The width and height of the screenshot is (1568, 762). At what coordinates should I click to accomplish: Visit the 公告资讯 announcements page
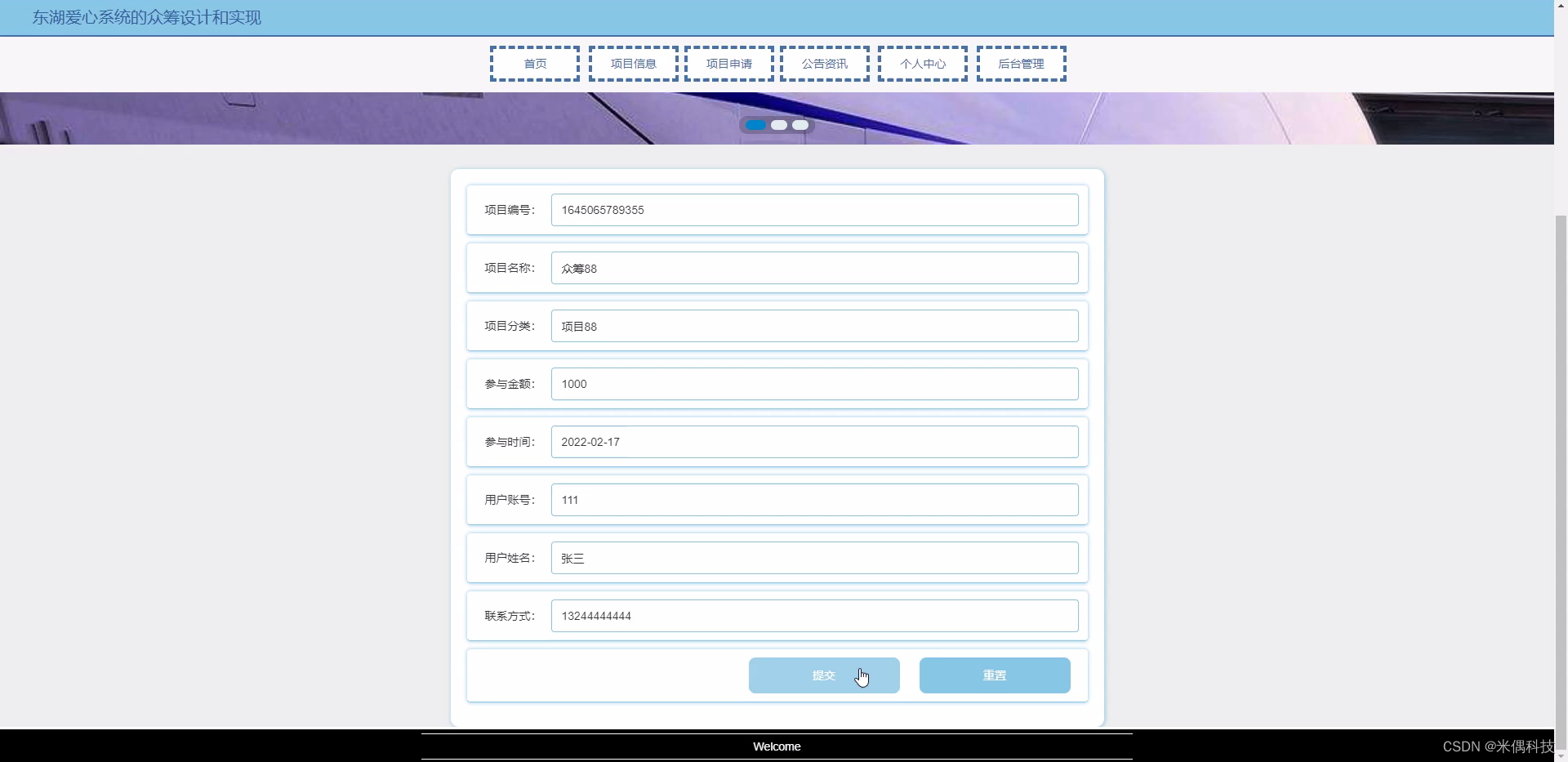click(x=825, y=64)
